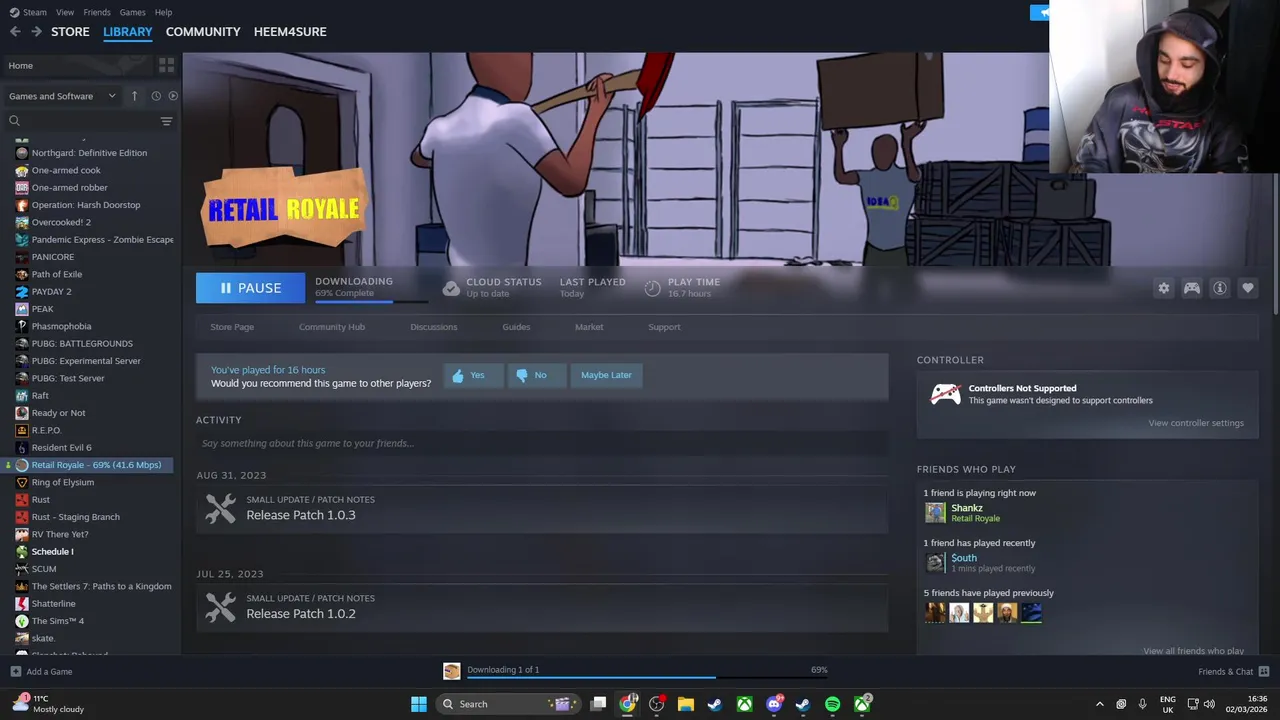This screenshot has width=1280, height=720.
Task: Click the Add a Game plus icon
Action: tap(15, 672)
